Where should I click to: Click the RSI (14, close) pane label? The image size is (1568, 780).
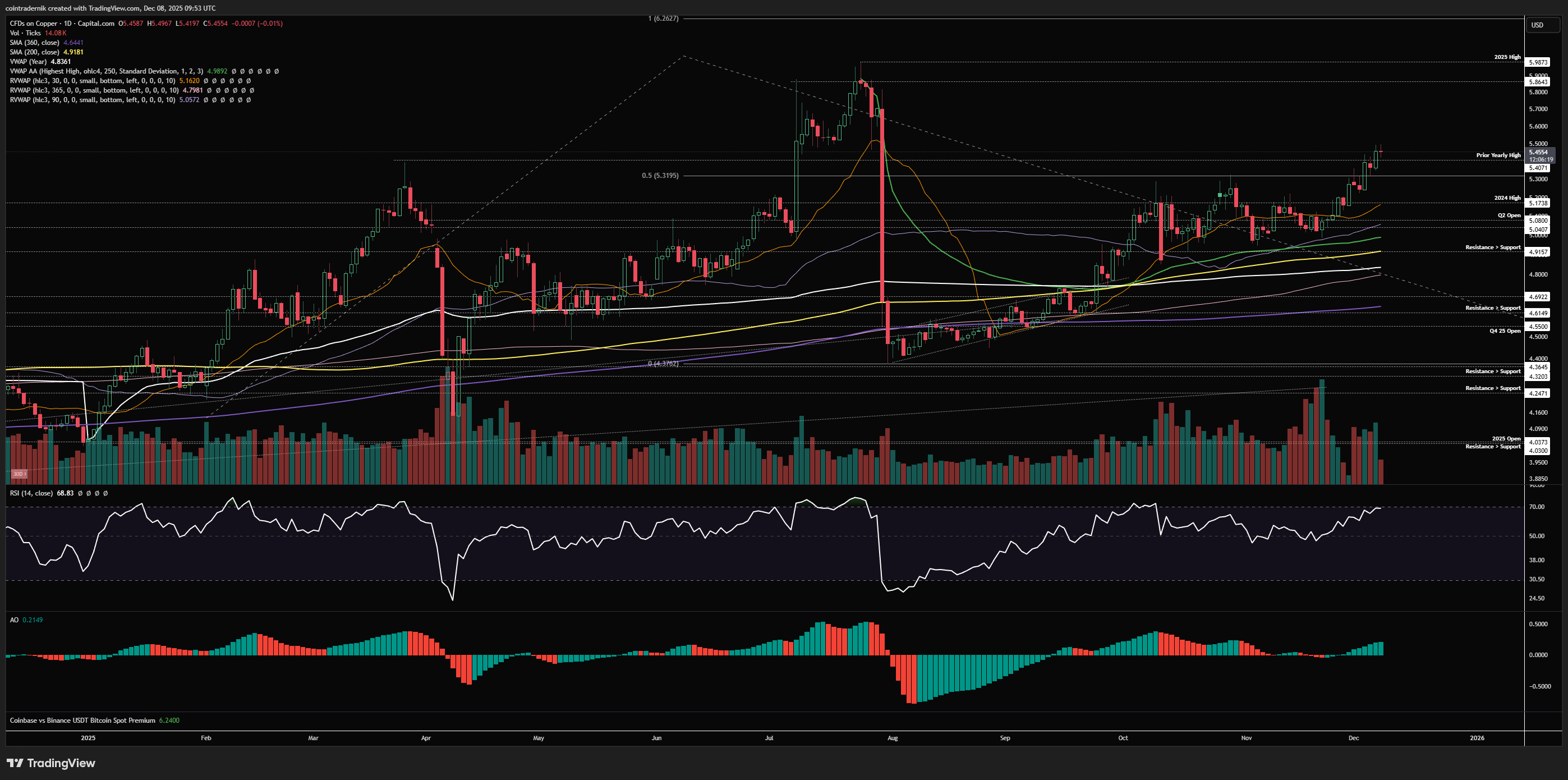31,493
